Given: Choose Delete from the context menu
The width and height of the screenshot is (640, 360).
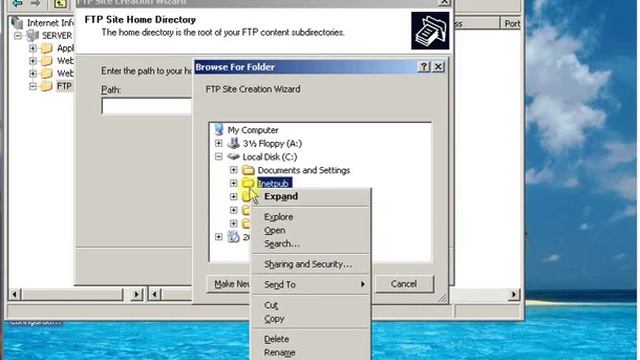Looking at the screenshot, I should coord(310,339).
